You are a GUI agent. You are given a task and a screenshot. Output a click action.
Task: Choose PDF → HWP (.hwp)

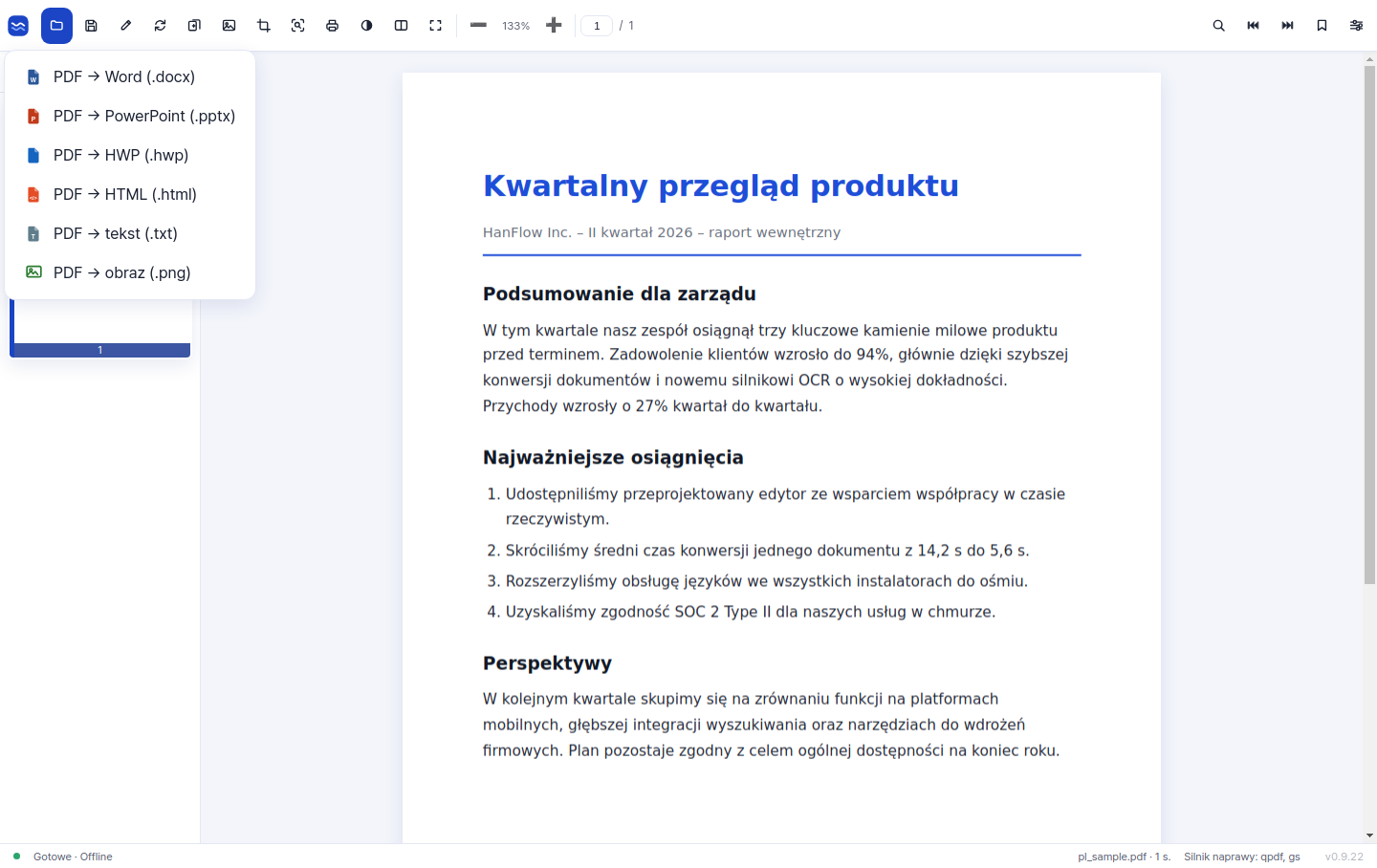click(130, 155)
